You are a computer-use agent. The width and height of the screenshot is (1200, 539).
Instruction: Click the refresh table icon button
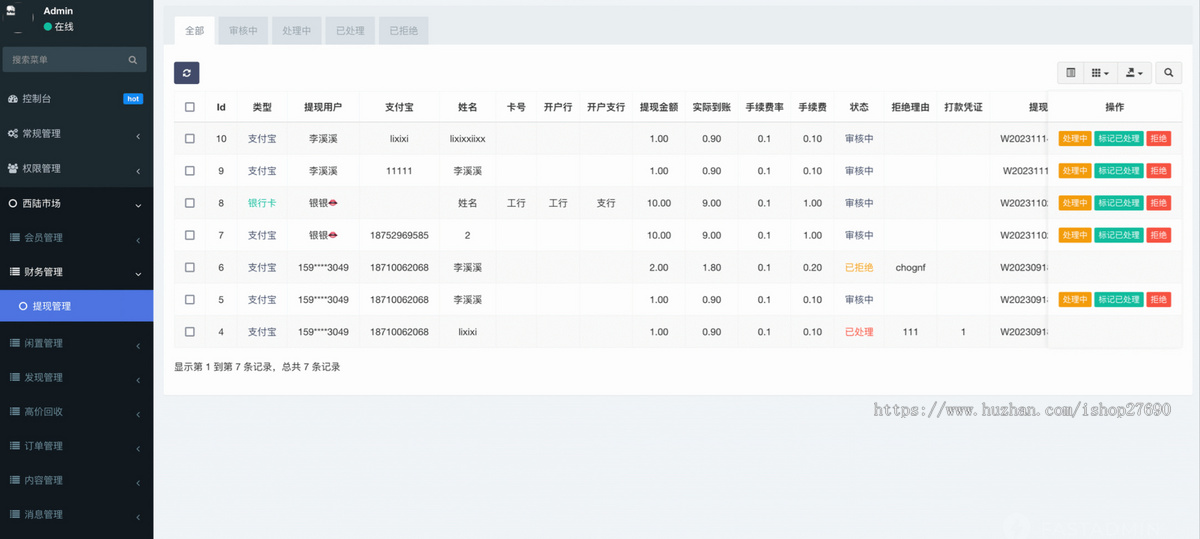click(186, 73)
